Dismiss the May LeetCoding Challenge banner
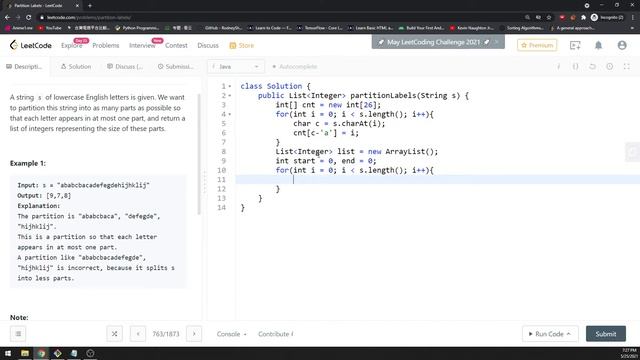Image resolution: width=640 pixels, height=360 pixels. tap(497, 42)
